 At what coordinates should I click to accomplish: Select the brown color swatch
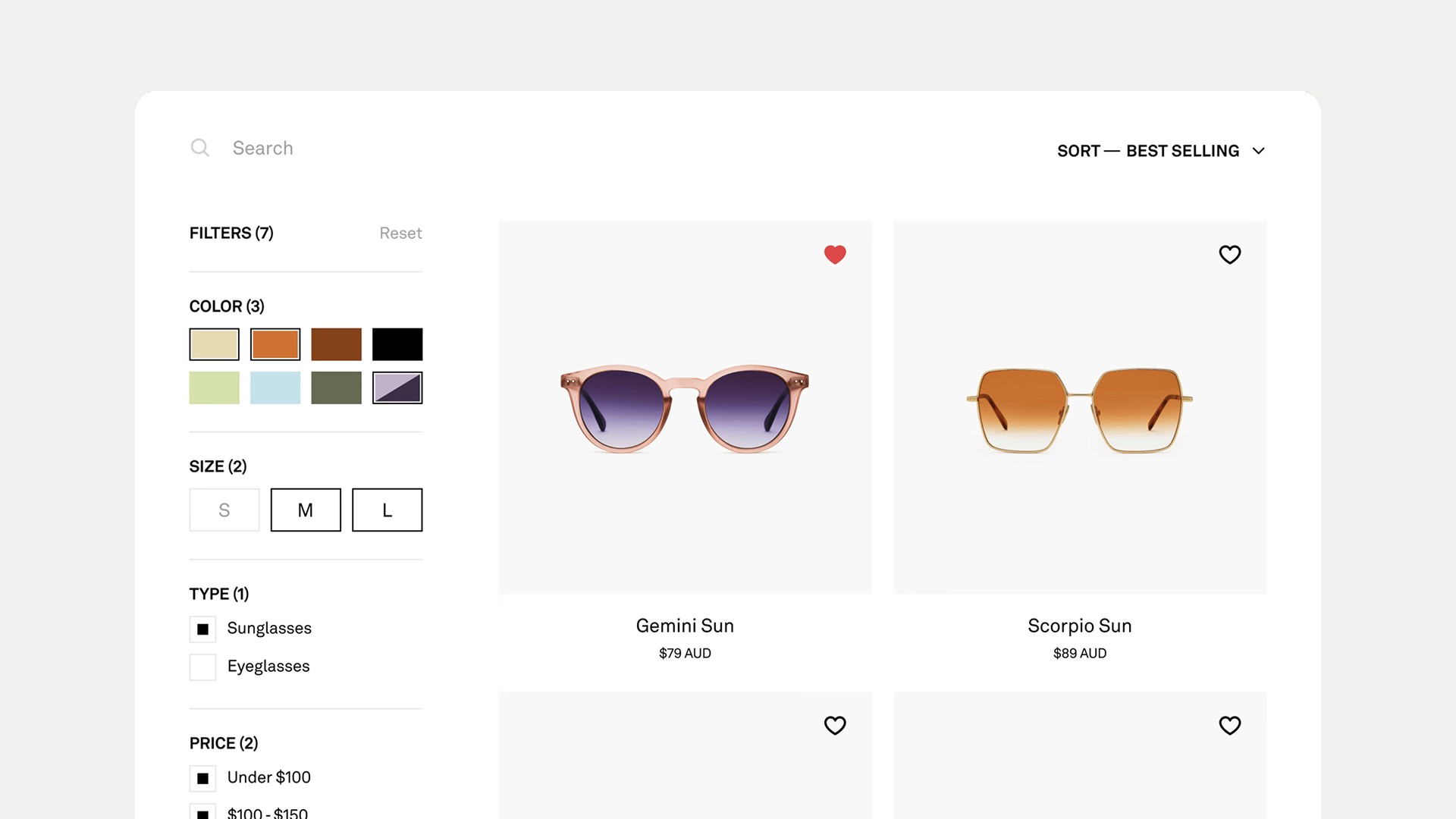click(x=336, y=344)
